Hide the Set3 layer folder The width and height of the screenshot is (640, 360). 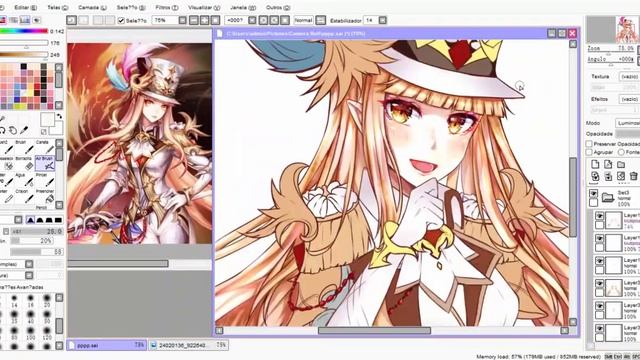(593, 193)
